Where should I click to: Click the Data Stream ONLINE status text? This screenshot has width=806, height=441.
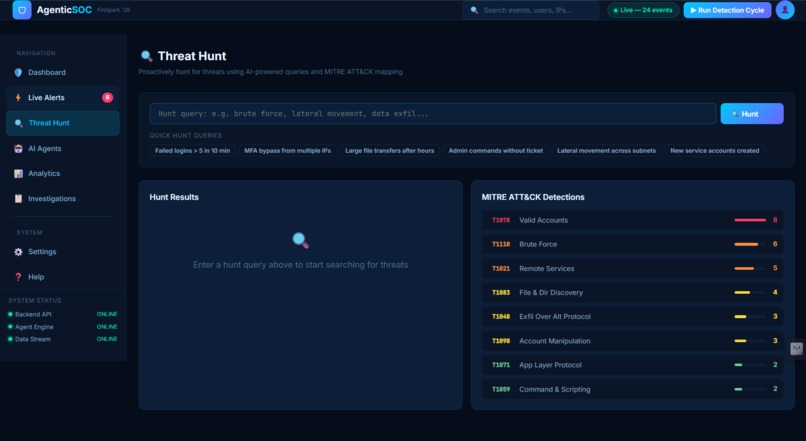(107, 339)
